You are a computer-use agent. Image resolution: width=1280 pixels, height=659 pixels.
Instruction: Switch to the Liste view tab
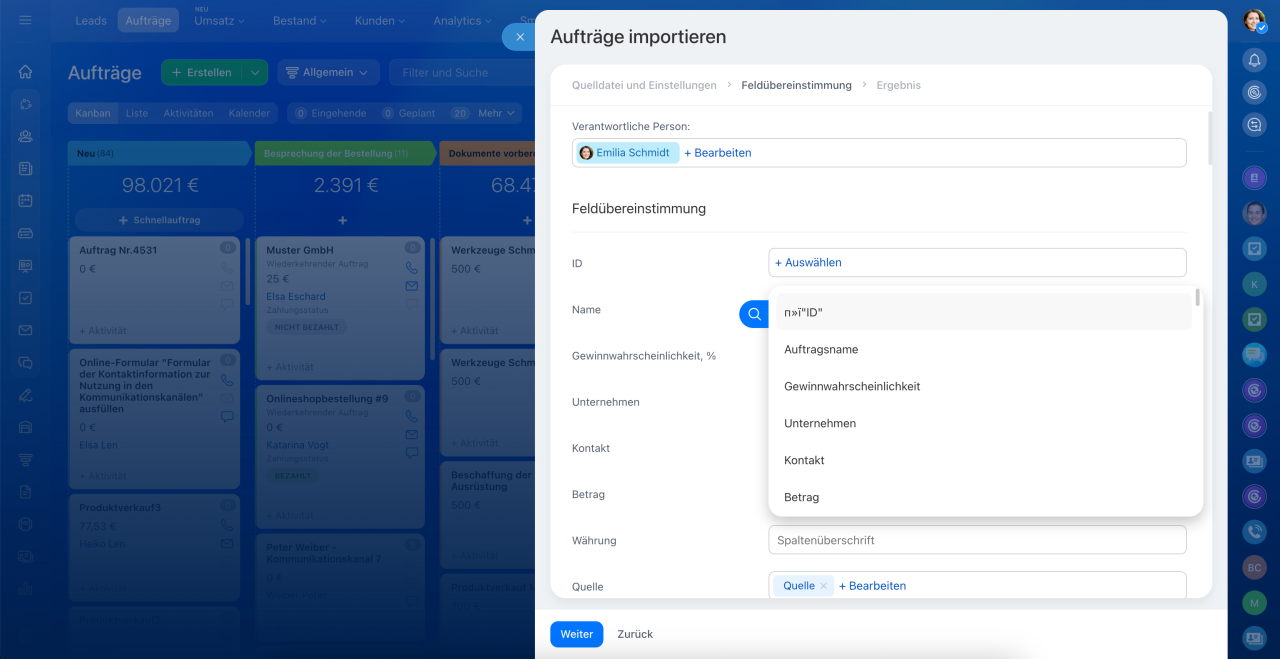(137, 114)
